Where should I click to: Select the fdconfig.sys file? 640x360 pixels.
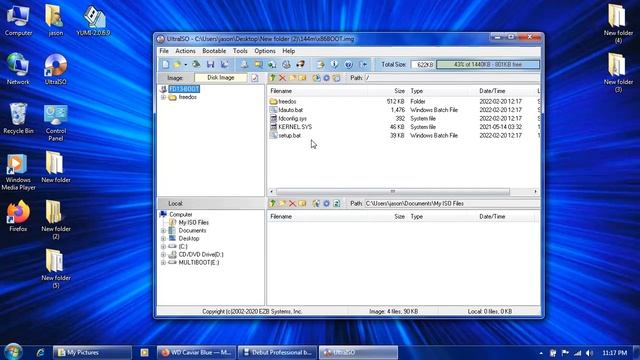292,118
